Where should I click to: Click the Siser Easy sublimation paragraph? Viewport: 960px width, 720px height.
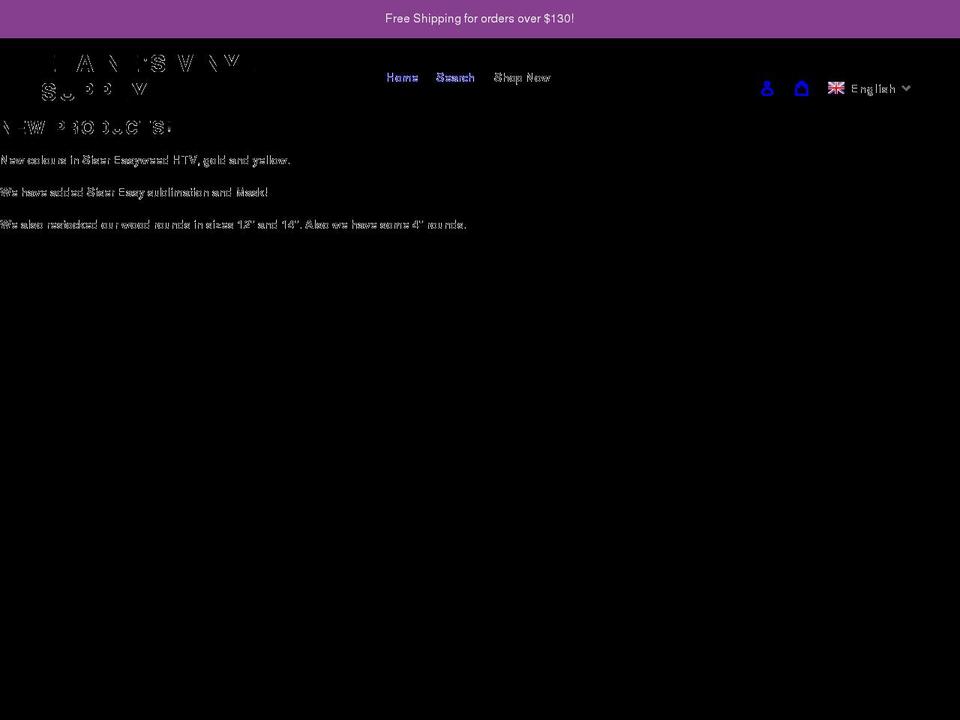[134, 192]
